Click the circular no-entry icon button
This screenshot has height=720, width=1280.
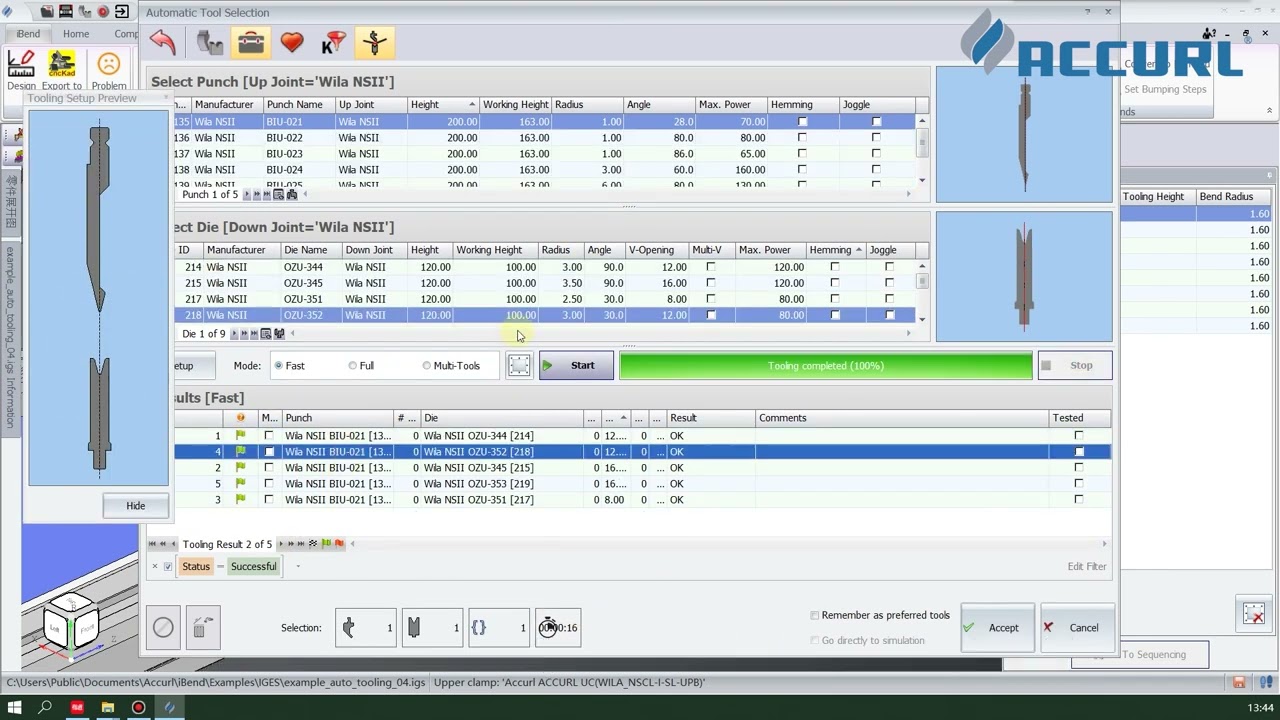163,628
